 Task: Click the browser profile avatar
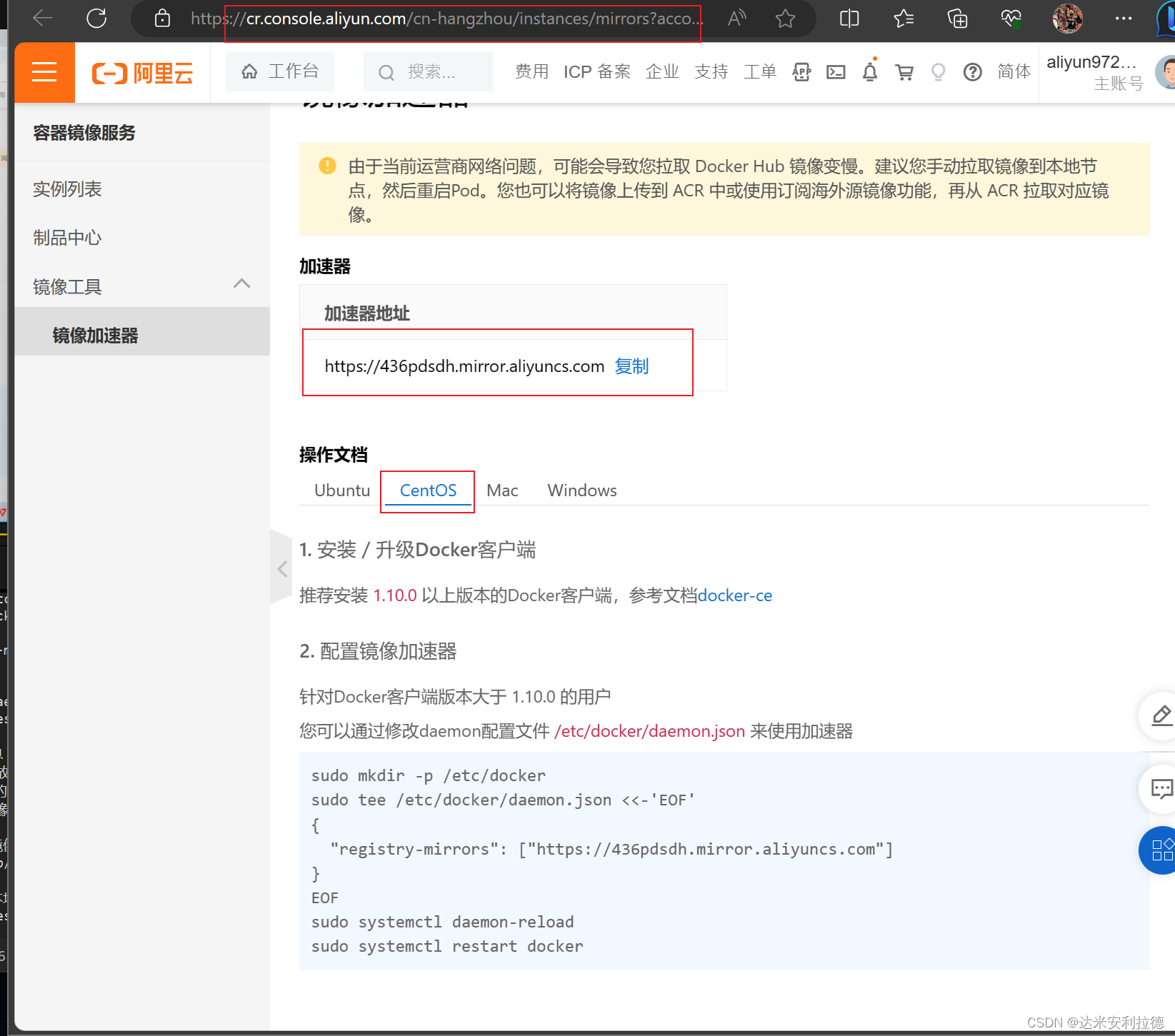click(1068, 19)
